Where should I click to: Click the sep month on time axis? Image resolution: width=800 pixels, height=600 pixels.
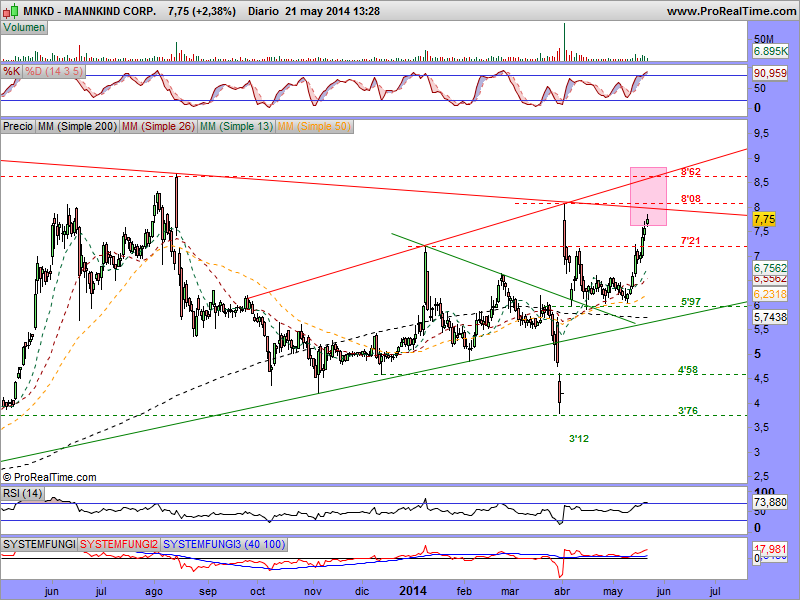pos(208,591)
